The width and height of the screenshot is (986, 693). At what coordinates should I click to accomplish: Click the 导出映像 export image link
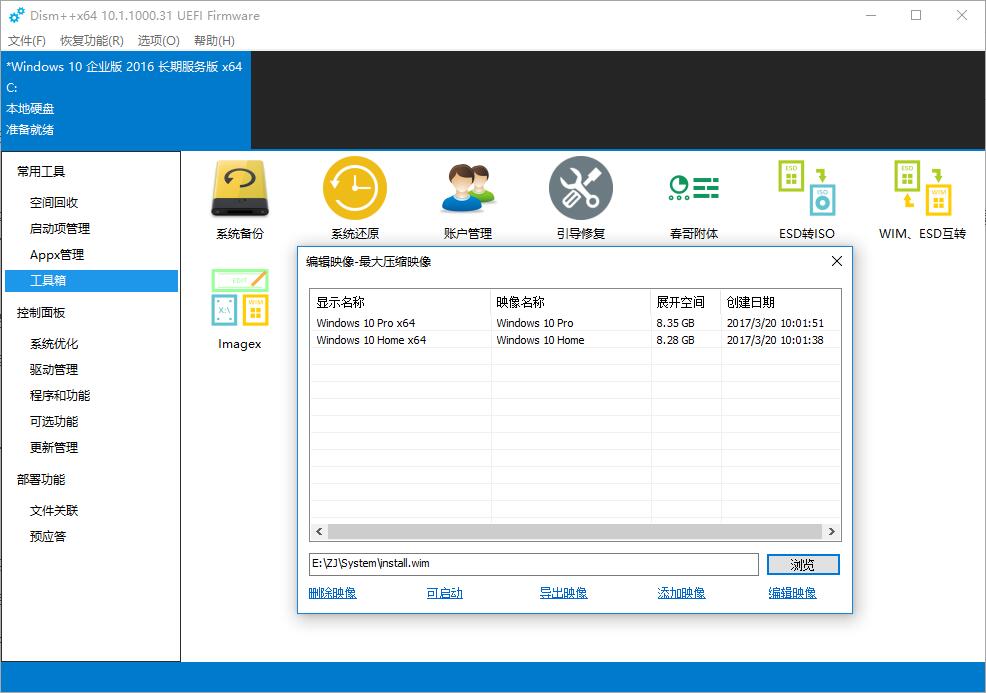pyautogui.click(x=563, y=593)
